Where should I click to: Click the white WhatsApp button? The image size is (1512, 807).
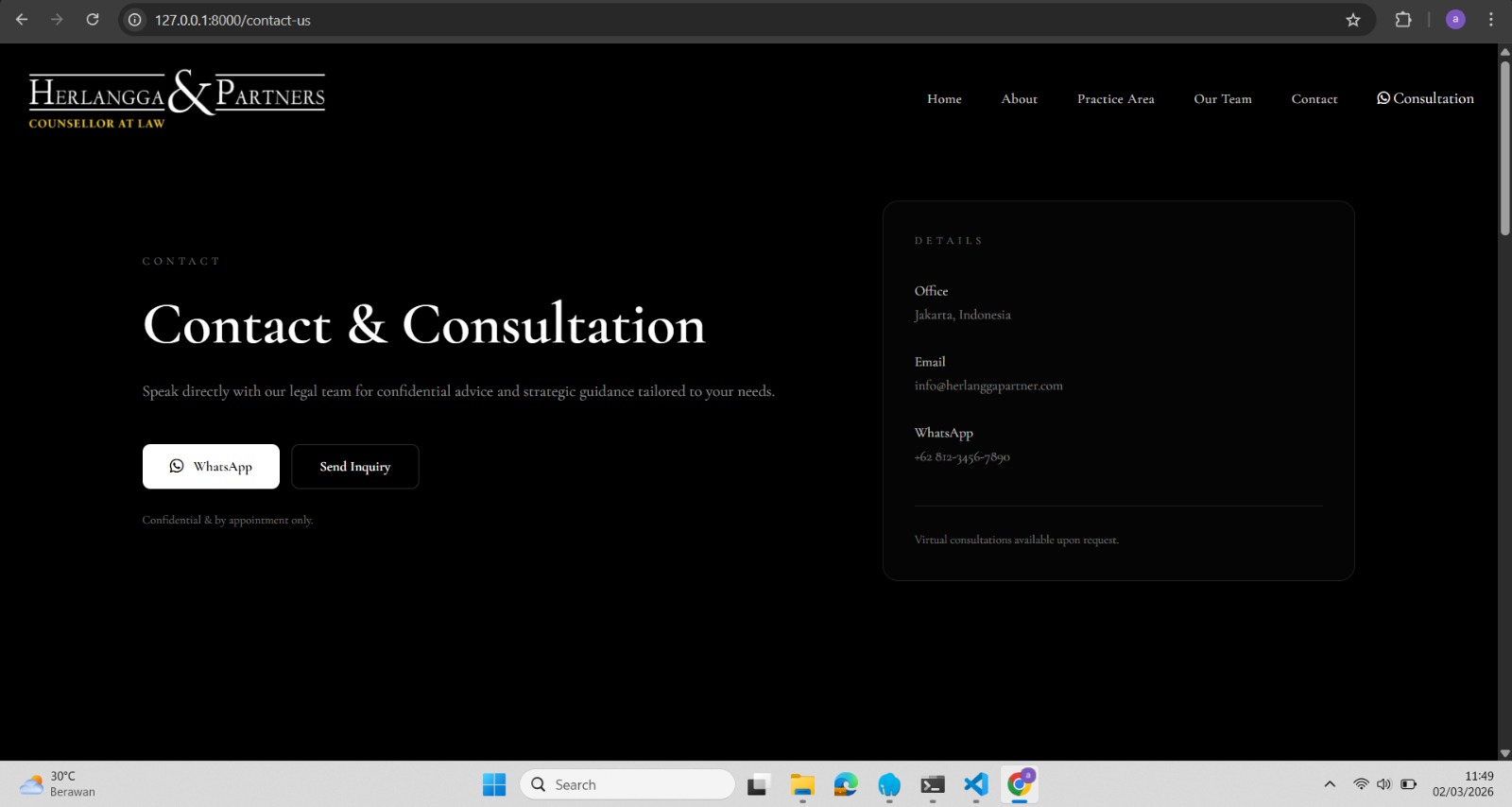click(211, 467)
